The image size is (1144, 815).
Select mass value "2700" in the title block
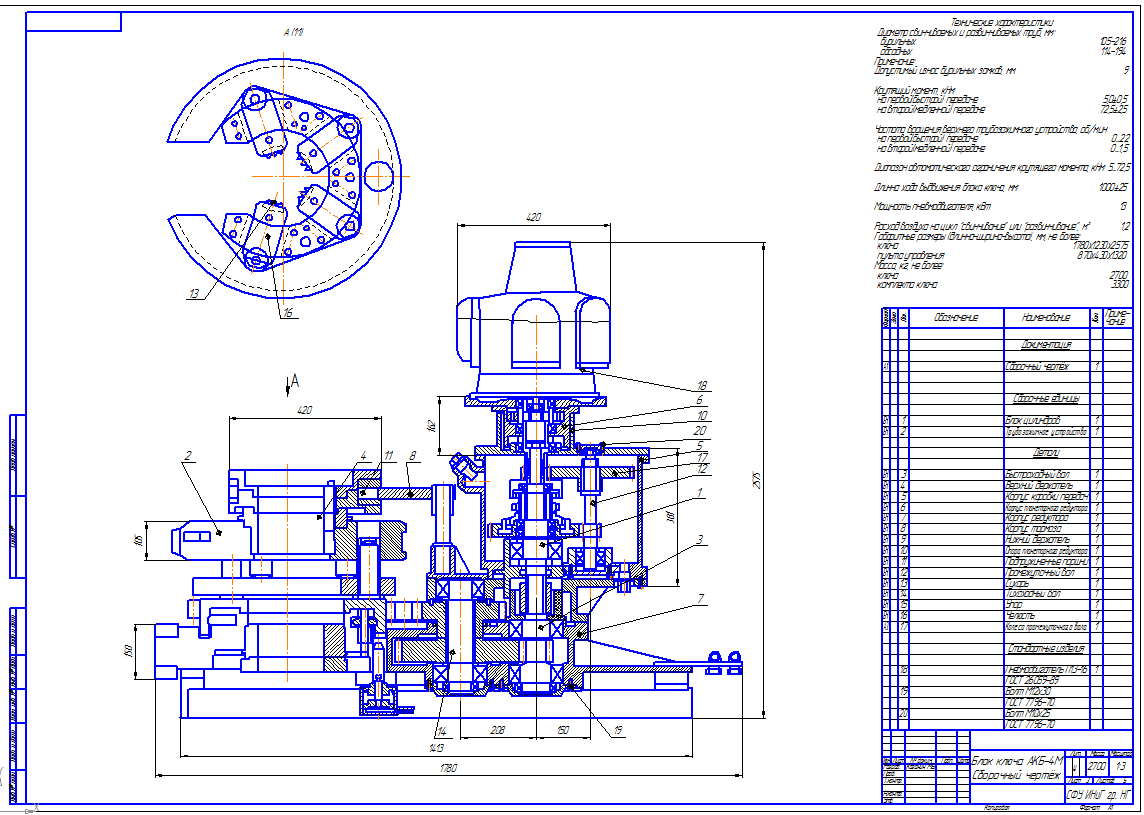(1097, 767)
